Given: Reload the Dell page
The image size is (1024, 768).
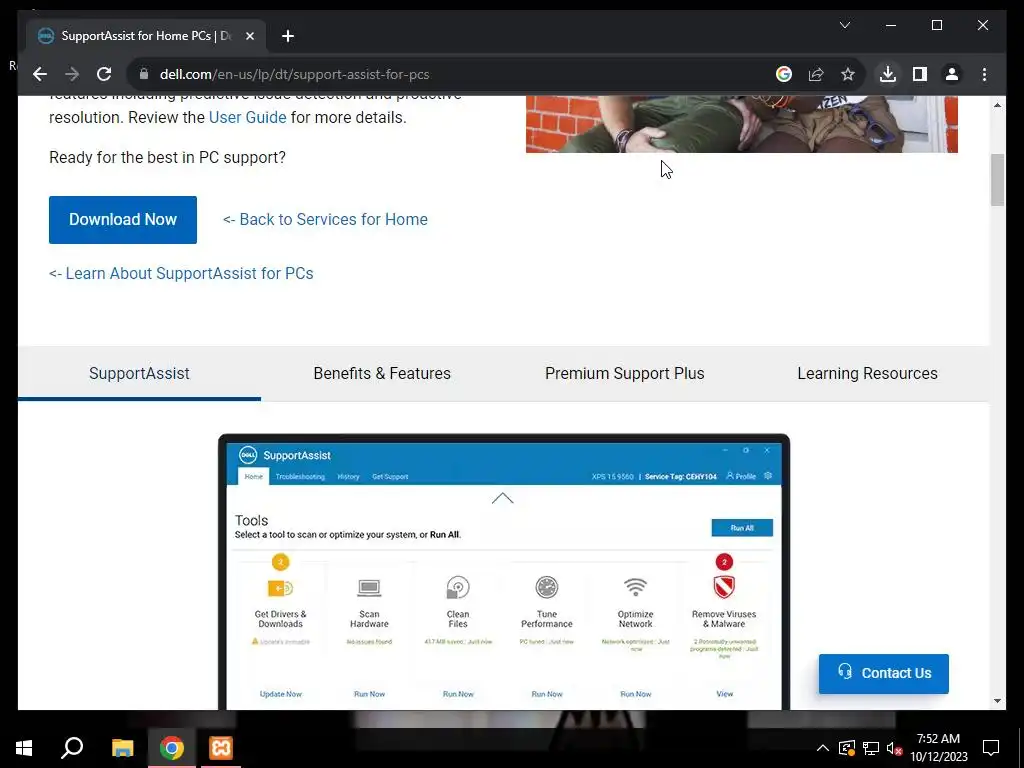Looking at the screenshot, I should [x=104, y=74].
